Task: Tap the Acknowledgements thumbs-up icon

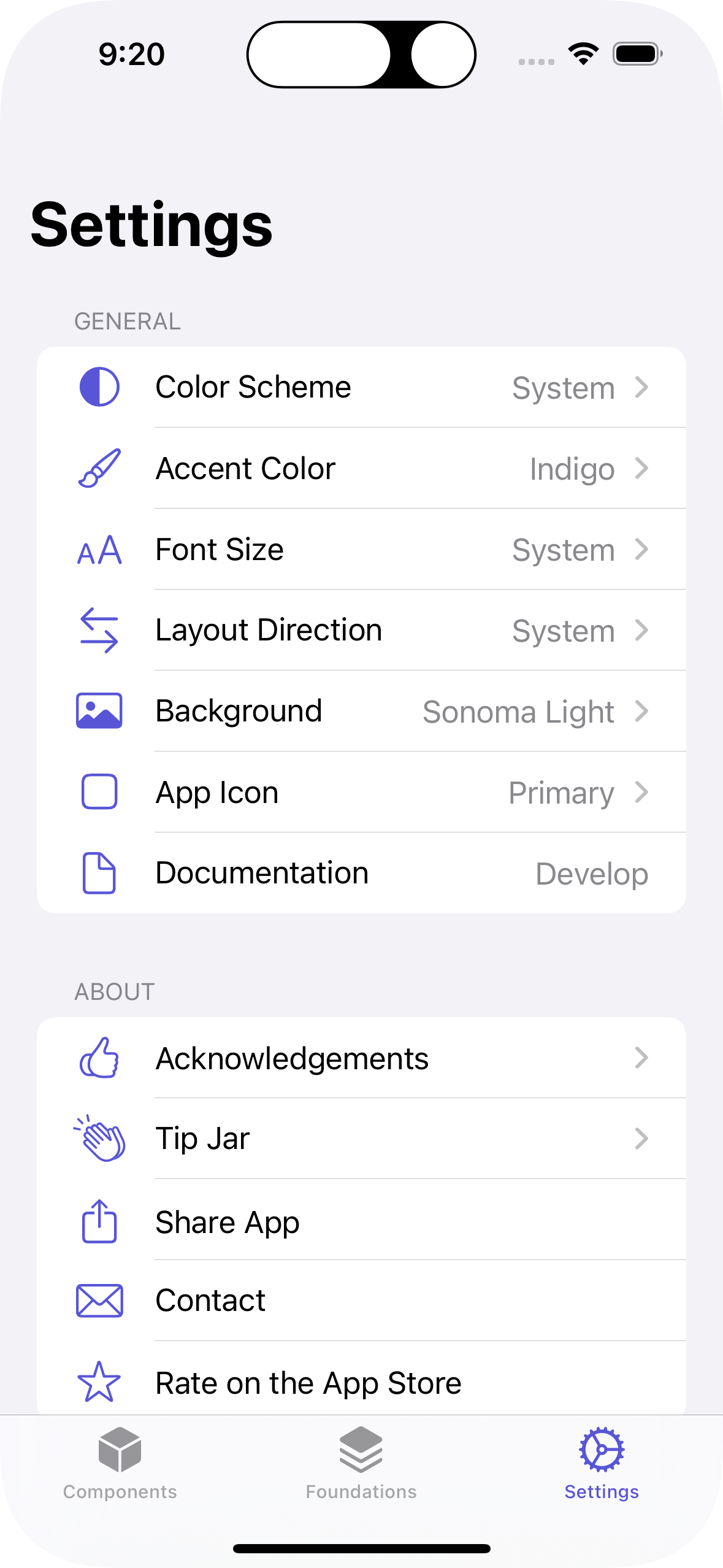Action: tap(99, 1058)
